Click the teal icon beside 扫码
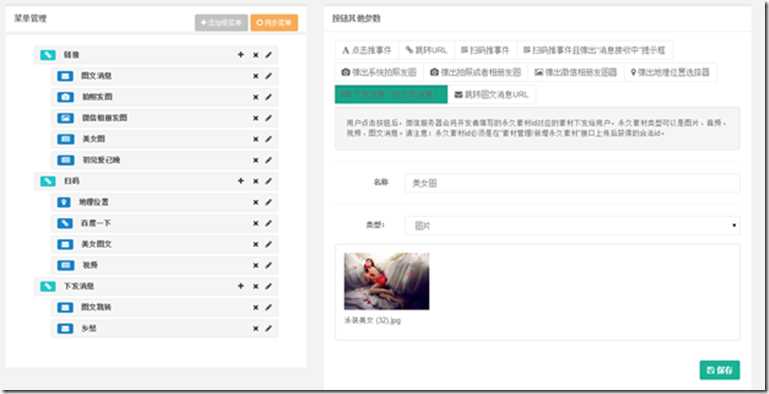 click(x=48, y=181)
